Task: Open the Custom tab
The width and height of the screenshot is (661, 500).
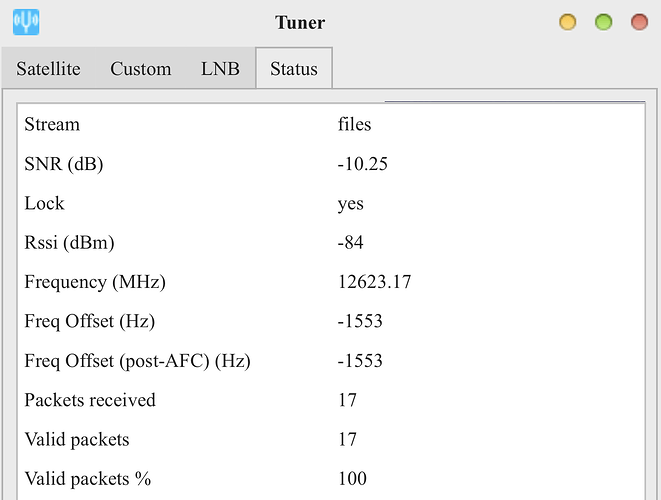Action: pyautogui.click(x=141, y=69)
